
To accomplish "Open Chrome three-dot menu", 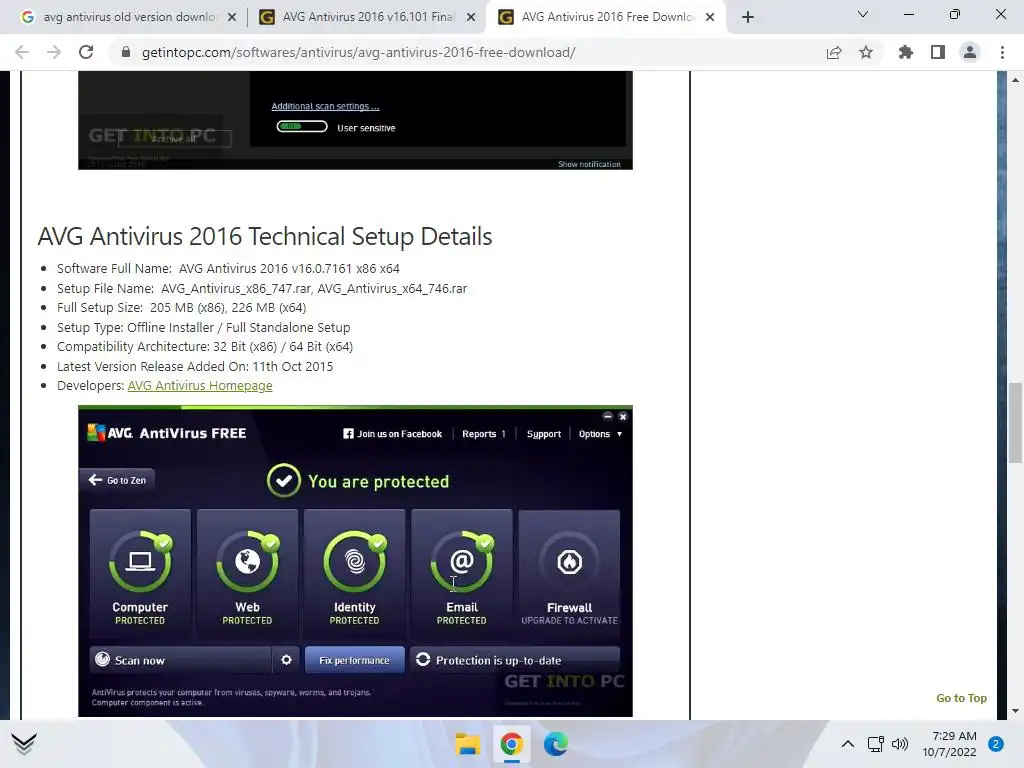I will click(x=1002, y=52).
